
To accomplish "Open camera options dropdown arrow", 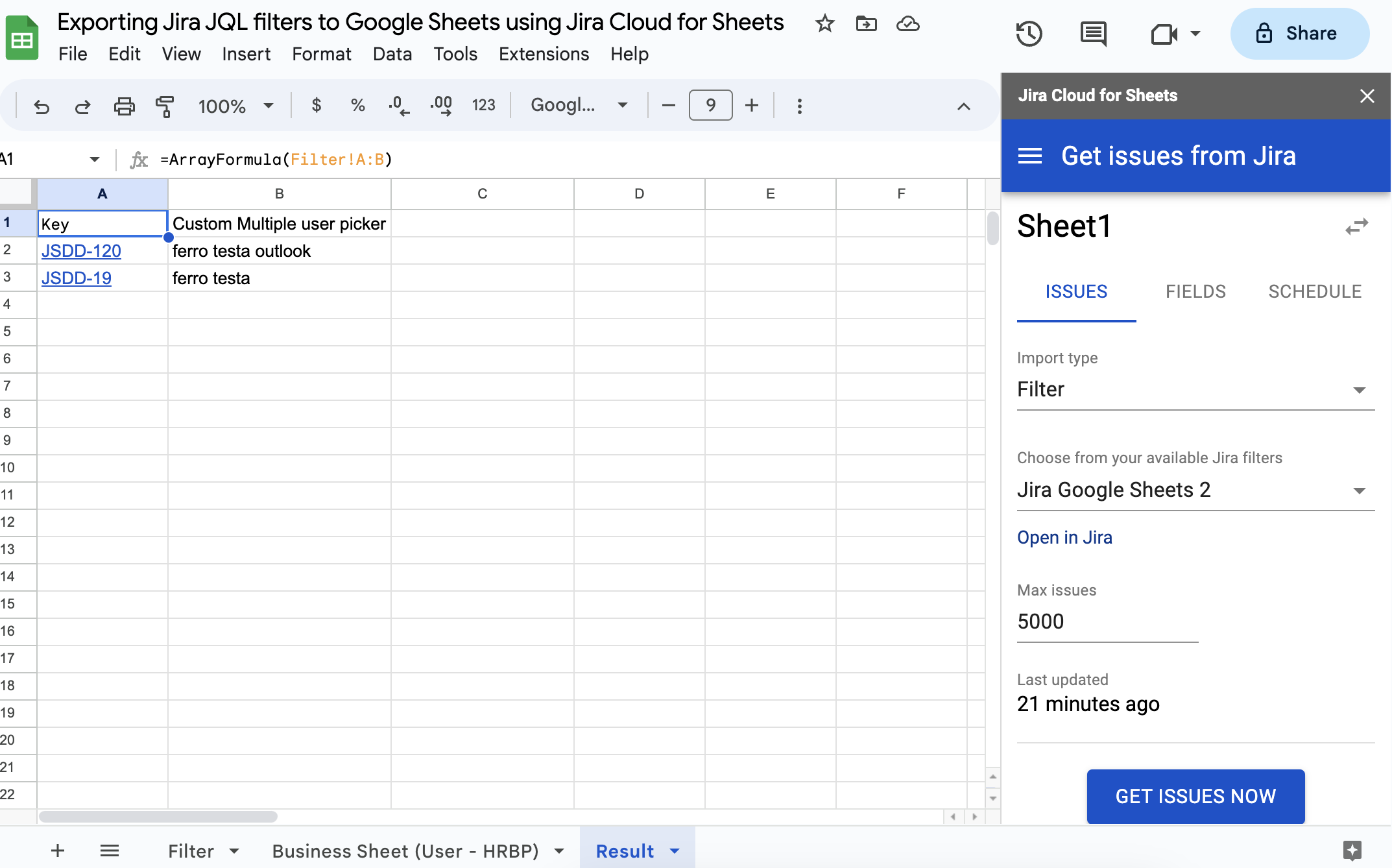I will (x=1195, y=34).
